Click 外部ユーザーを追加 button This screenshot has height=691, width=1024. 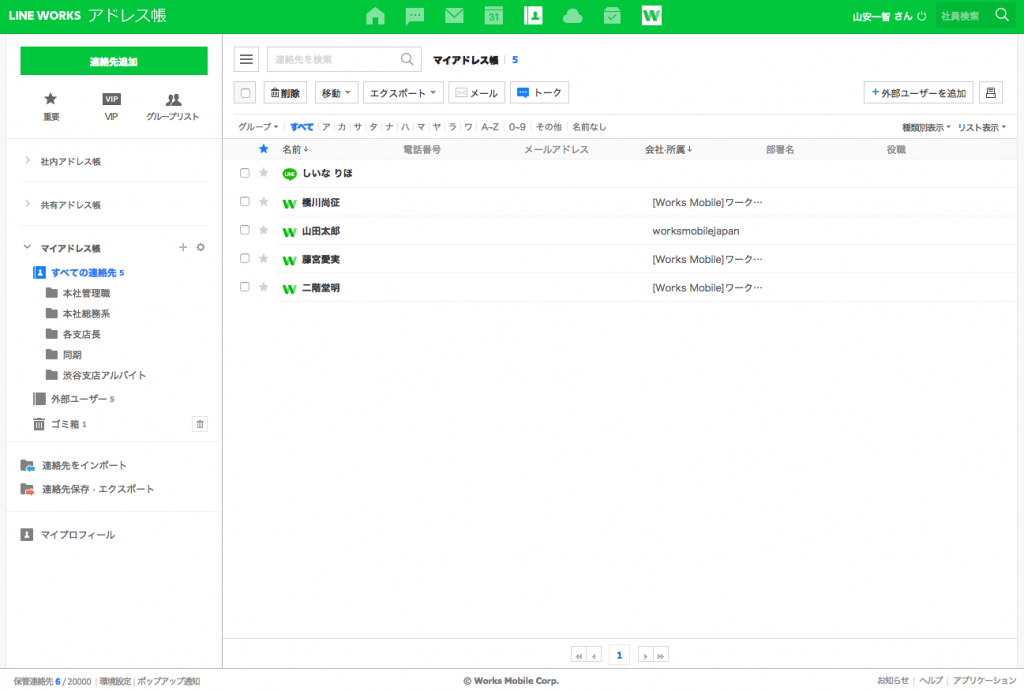918,93
